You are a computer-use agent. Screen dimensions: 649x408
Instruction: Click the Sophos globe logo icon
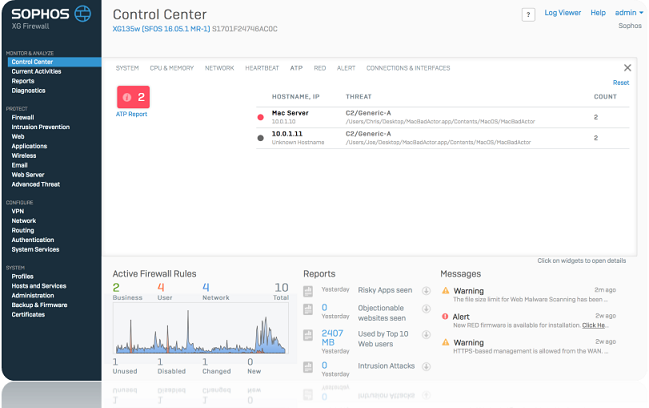pos(82,14)
